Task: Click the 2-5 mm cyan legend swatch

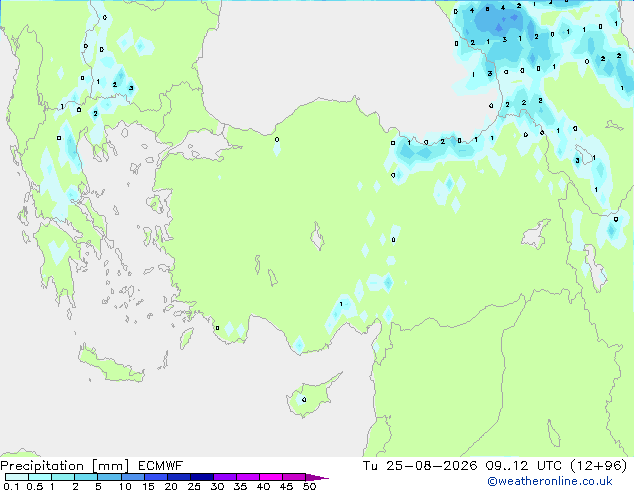Action: pyautogui.click(x=87, y=477)
